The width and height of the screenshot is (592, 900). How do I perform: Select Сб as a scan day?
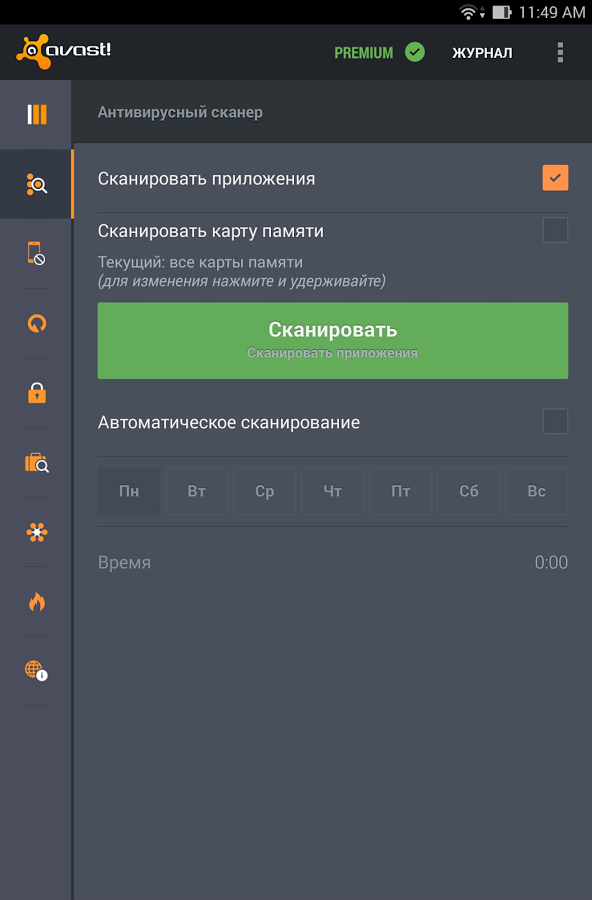(x=468, y=491)
